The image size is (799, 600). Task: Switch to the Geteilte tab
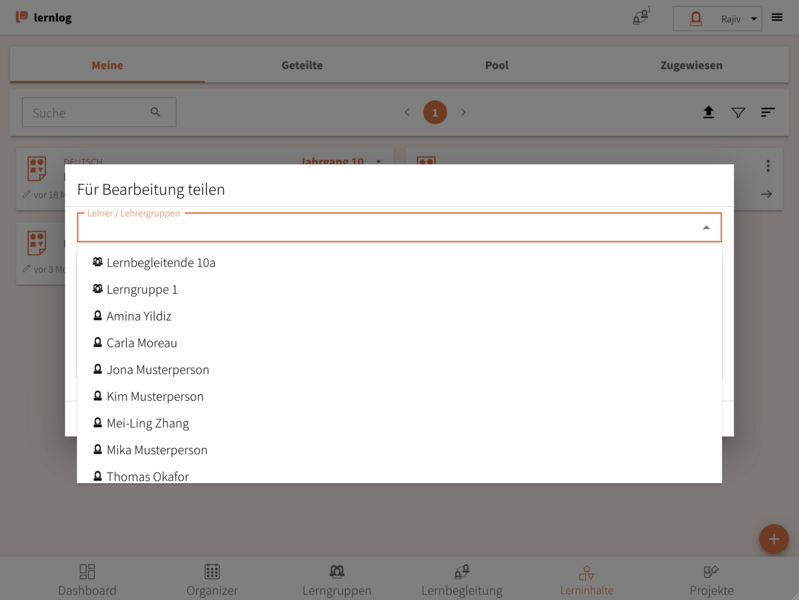(302, 65)
